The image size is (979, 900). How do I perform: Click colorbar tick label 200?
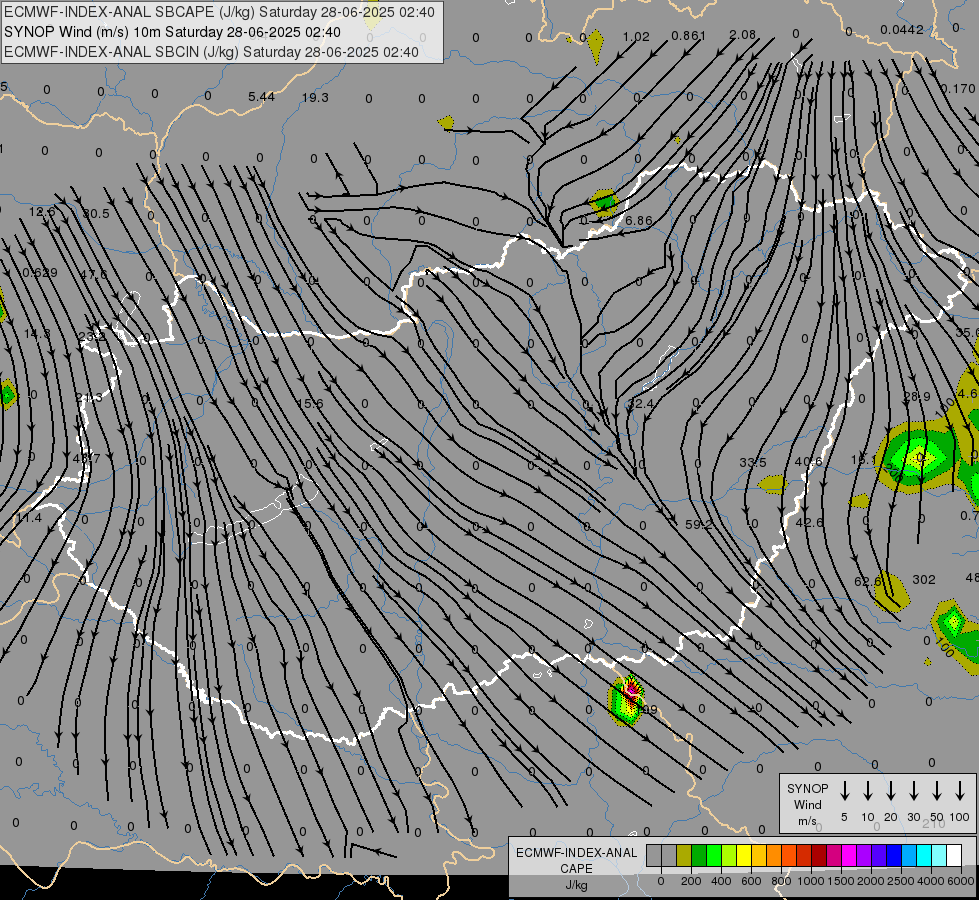click(691, 881)
